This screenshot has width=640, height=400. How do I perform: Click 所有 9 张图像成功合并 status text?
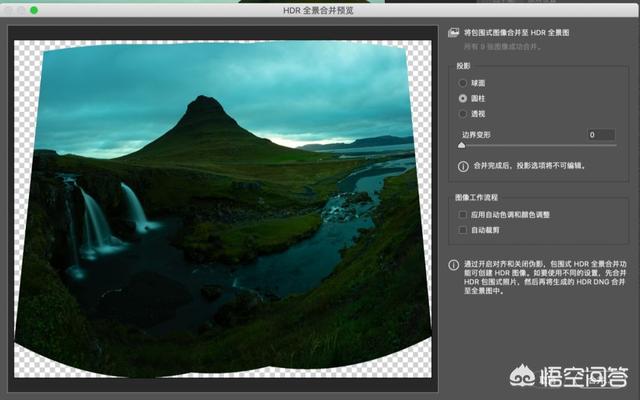click(x=507, y=46)
